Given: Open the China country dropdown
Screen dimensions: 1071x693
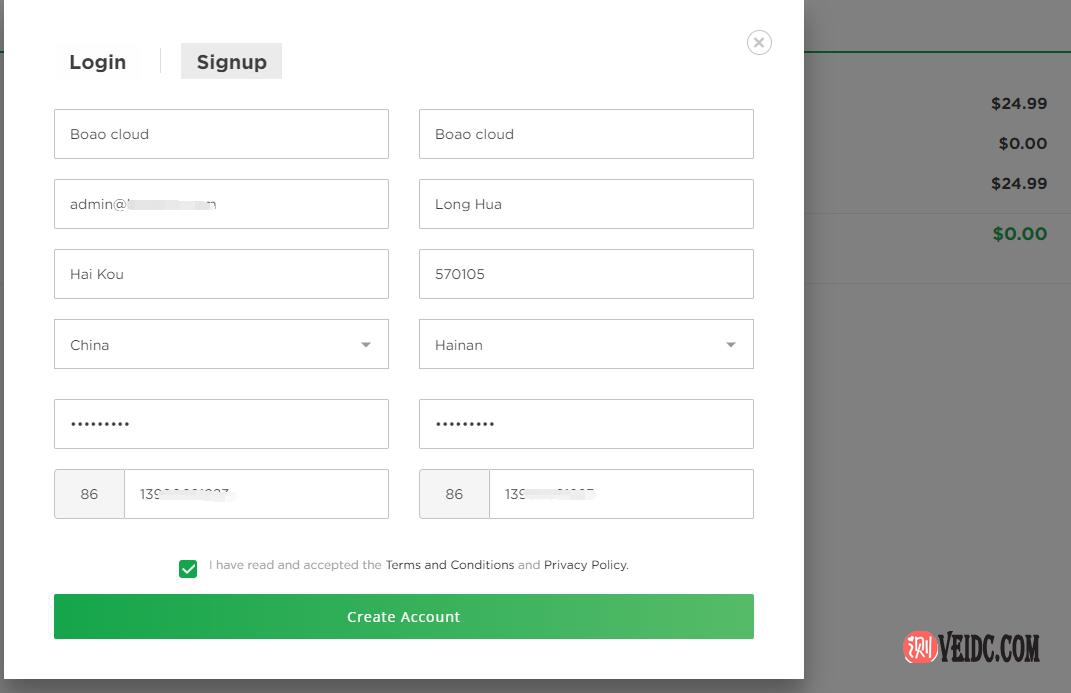Looking at the screenshot, I should [x=221, y=344].
